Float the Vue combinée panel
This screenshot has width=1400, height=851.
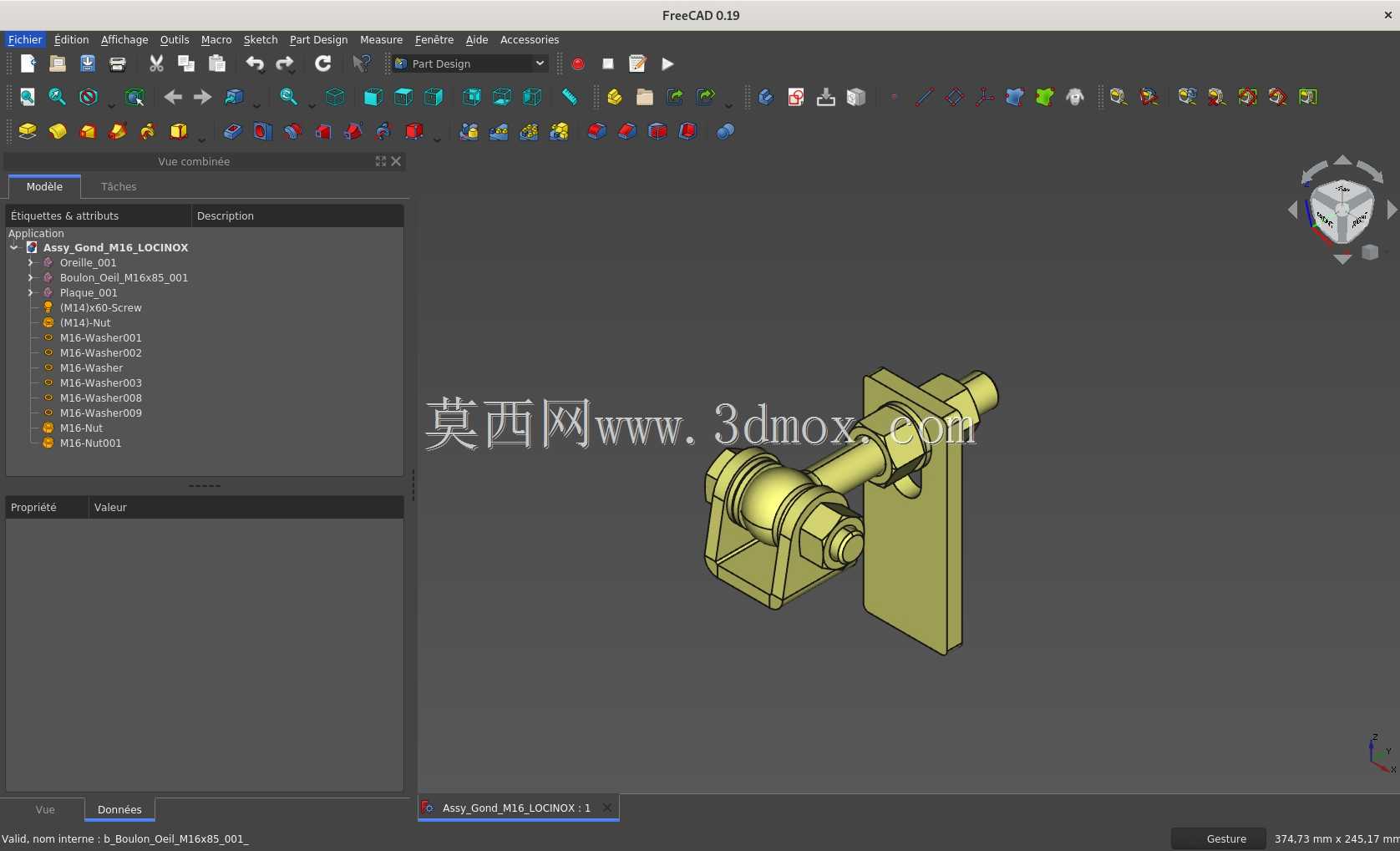[x=381, y=161]
